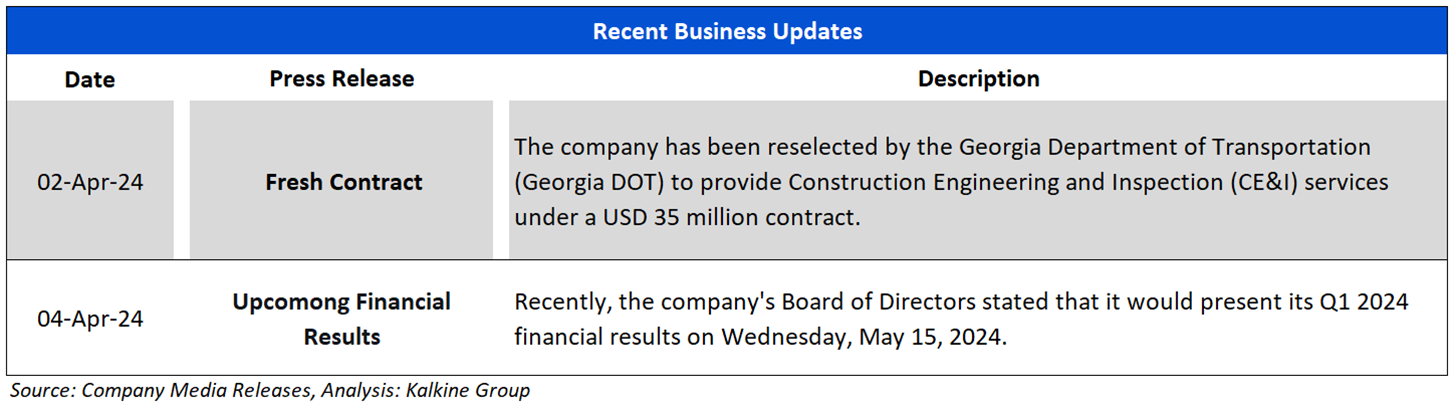Select the 'Press Release' column header
The width and height of the screenshot is (1454, 406).
[x=341, y=79]
